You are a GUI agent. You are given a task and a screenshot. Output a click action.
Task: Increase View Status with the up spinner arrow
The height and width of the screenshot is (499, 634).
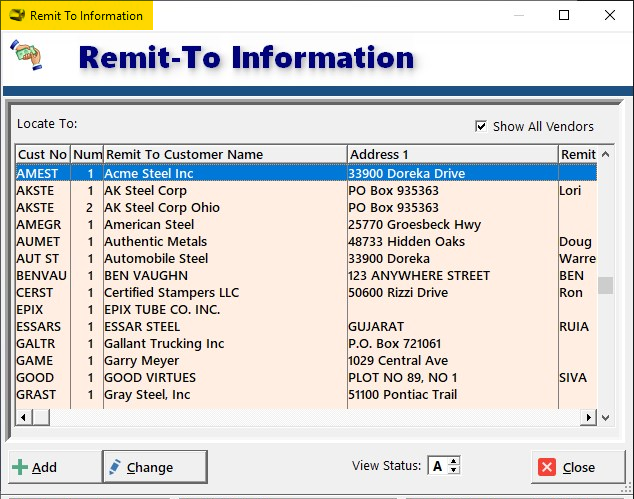tap(454, 461)
